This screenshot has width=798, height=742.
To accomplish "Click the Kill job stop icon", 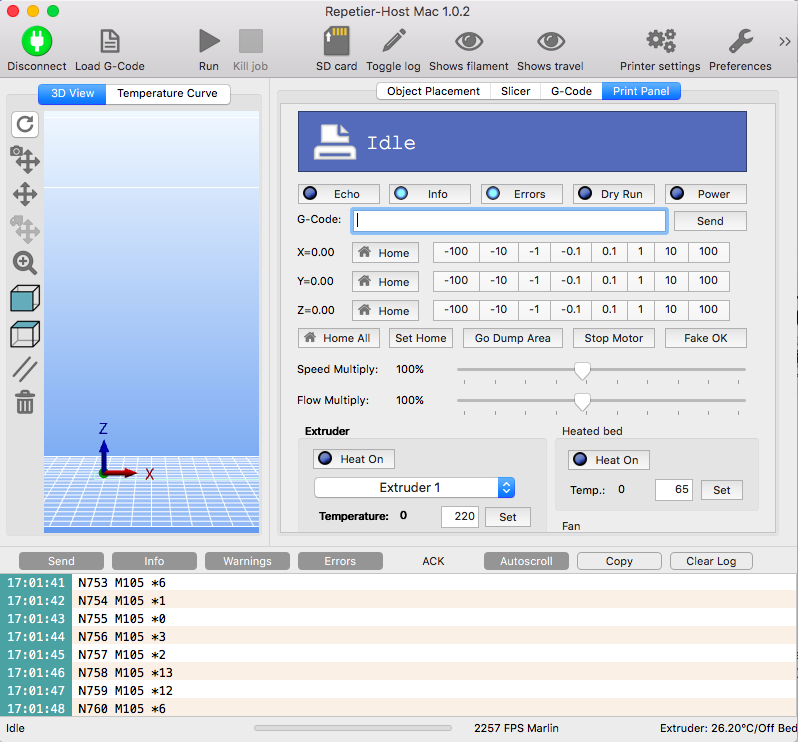I will (250, 41).
